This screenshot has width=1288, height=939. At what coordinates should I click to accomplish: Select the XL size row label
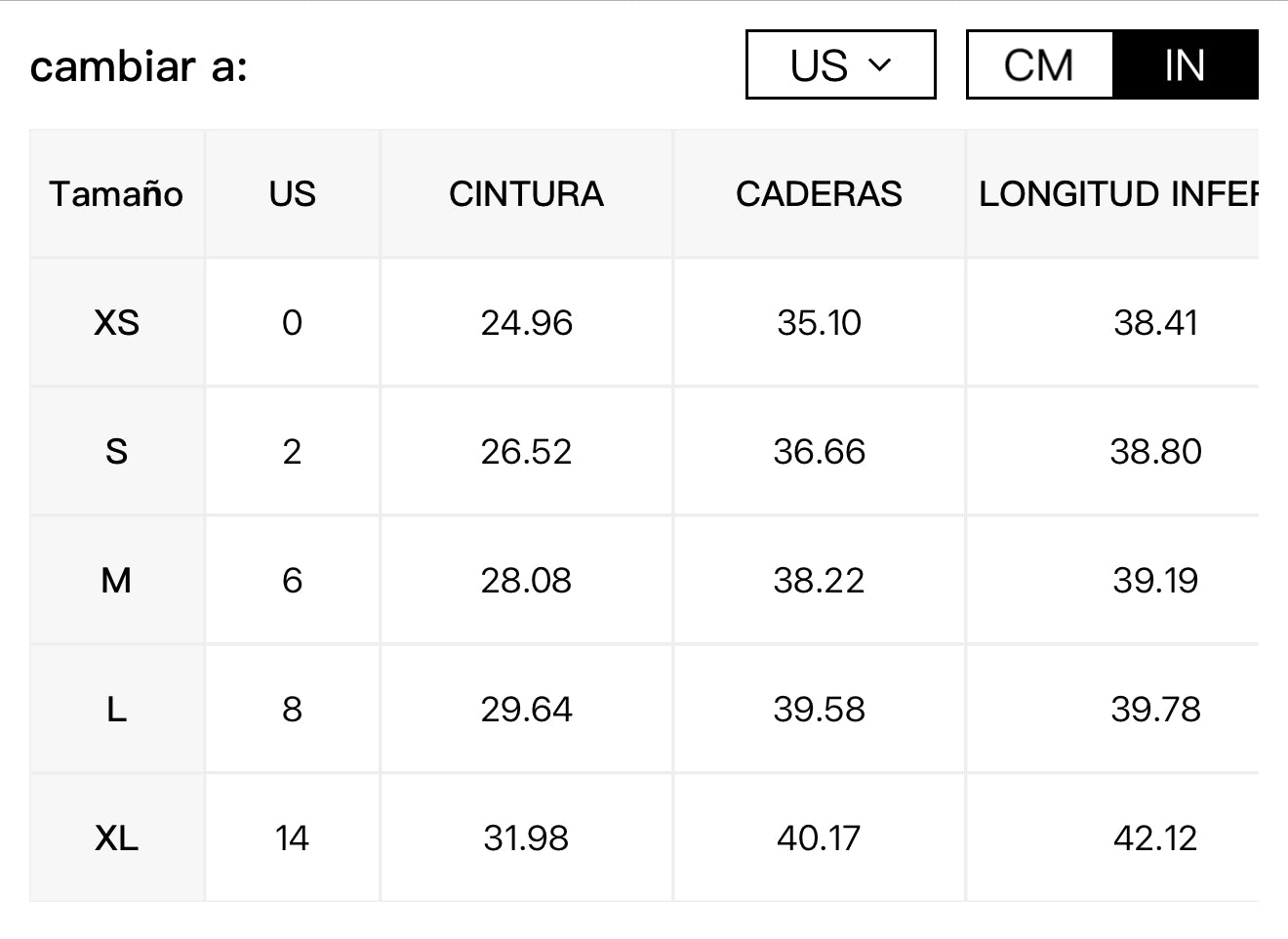pos(116,837)
